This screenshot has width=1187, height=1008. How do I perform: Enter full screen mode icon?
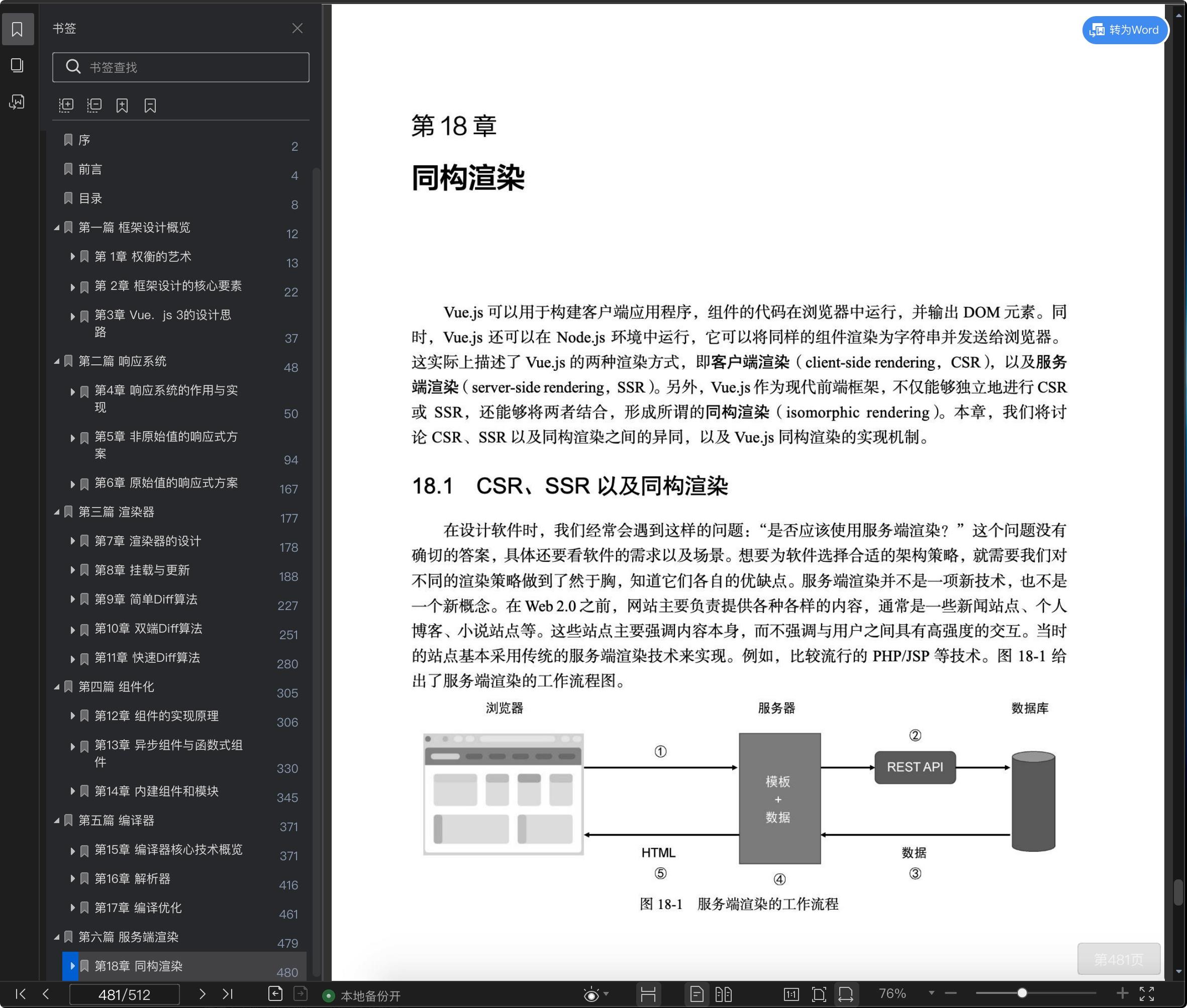point(1147,994)
